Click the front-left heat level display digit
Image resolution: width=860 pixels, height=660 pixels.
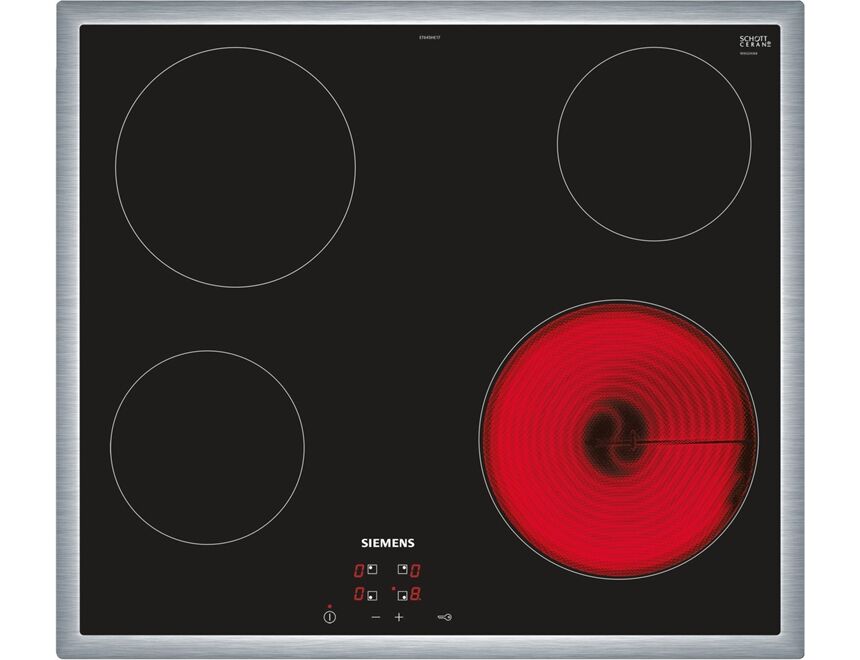[358, 595]
